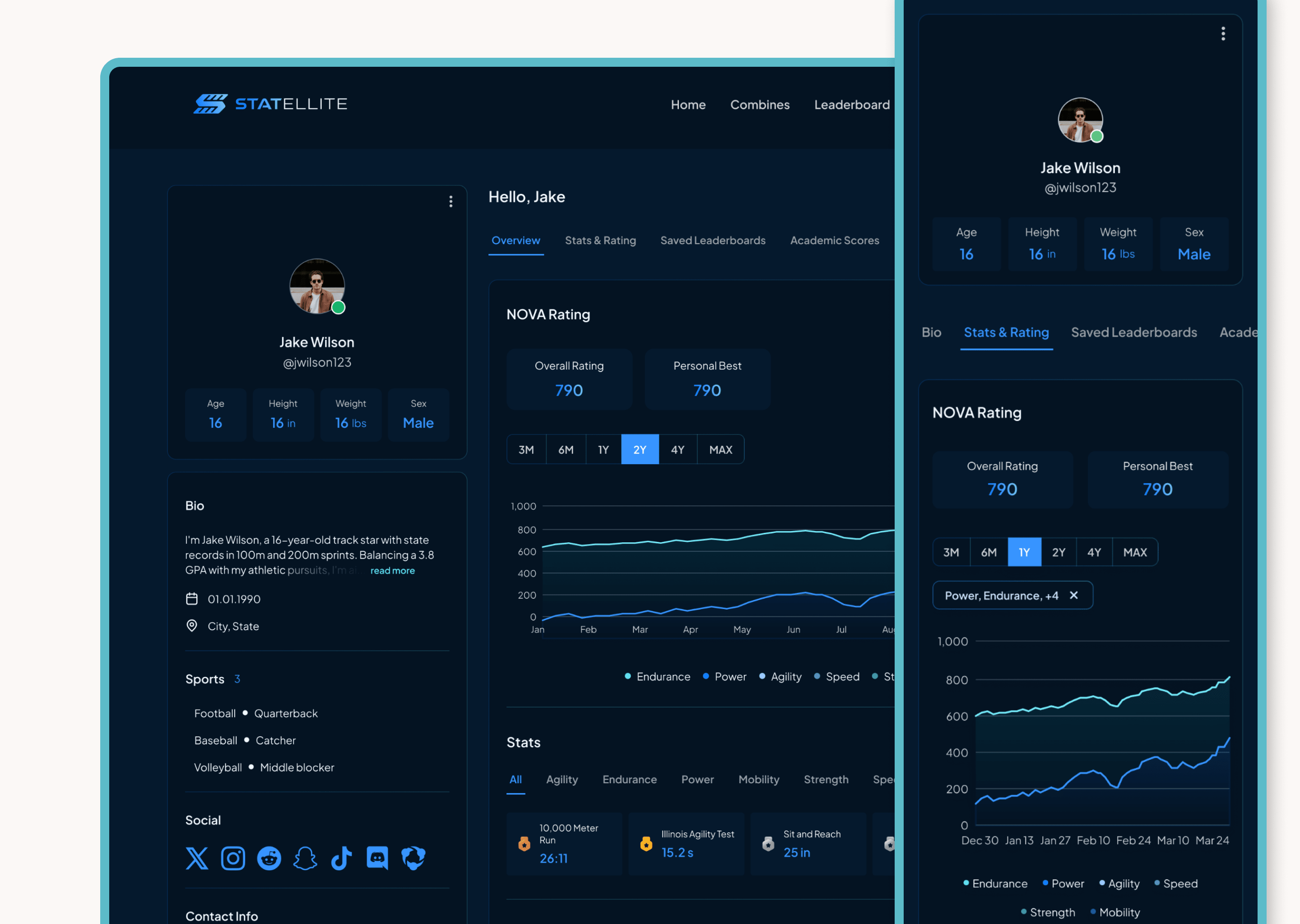Open the mobile Saved Leaderboards tab
The image size is (1300, 924).
[1134, 332]
